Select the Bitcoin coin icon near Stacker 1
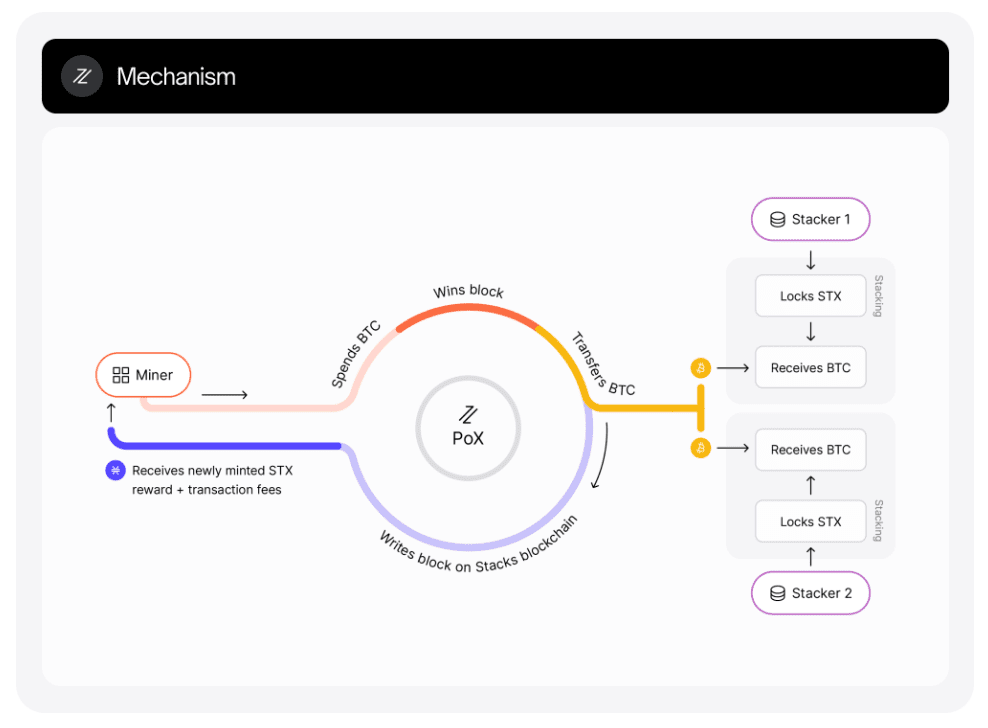This screenshot has width=988, height=728. tap(701, 367)
